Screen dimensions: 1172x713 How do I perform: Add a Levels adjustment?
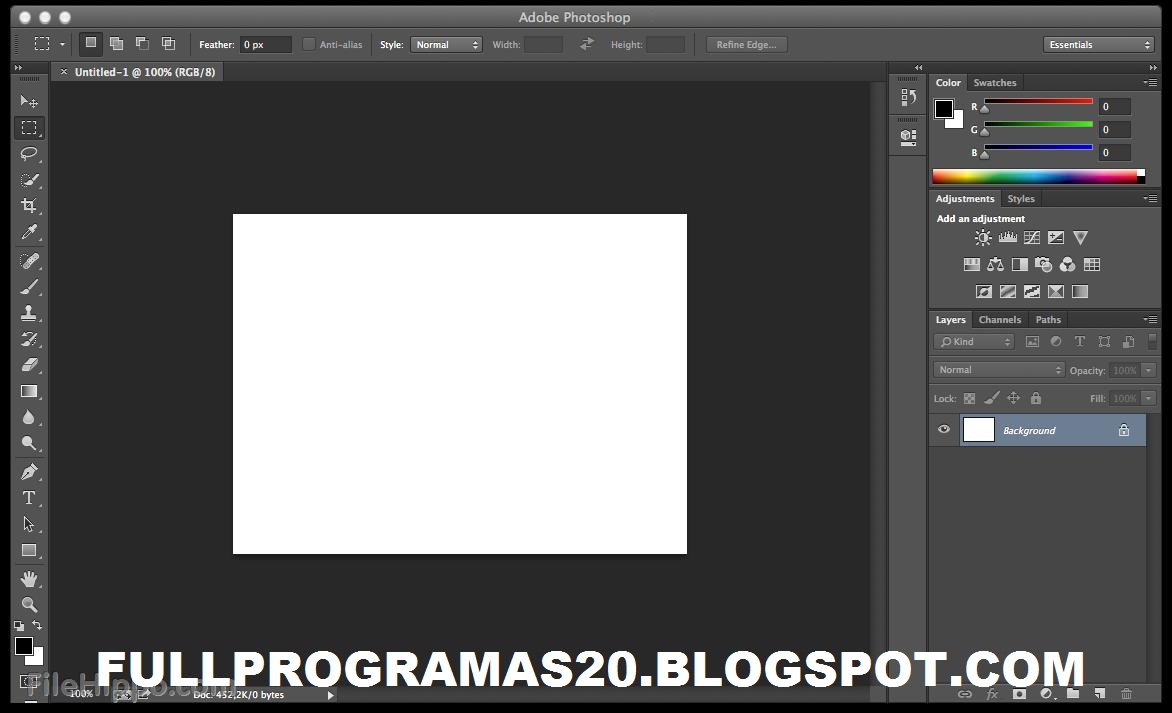(1008, 238)
